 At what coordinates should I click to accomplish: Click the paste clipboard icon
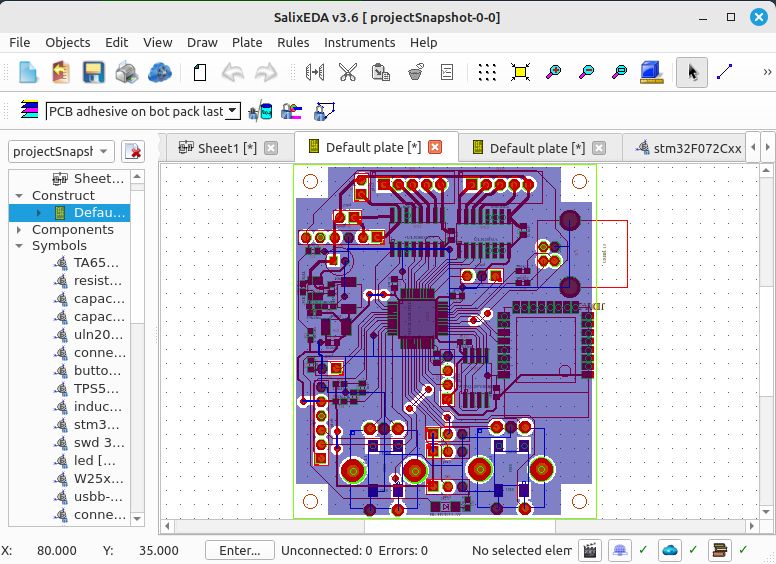click(x=381, y=72)
